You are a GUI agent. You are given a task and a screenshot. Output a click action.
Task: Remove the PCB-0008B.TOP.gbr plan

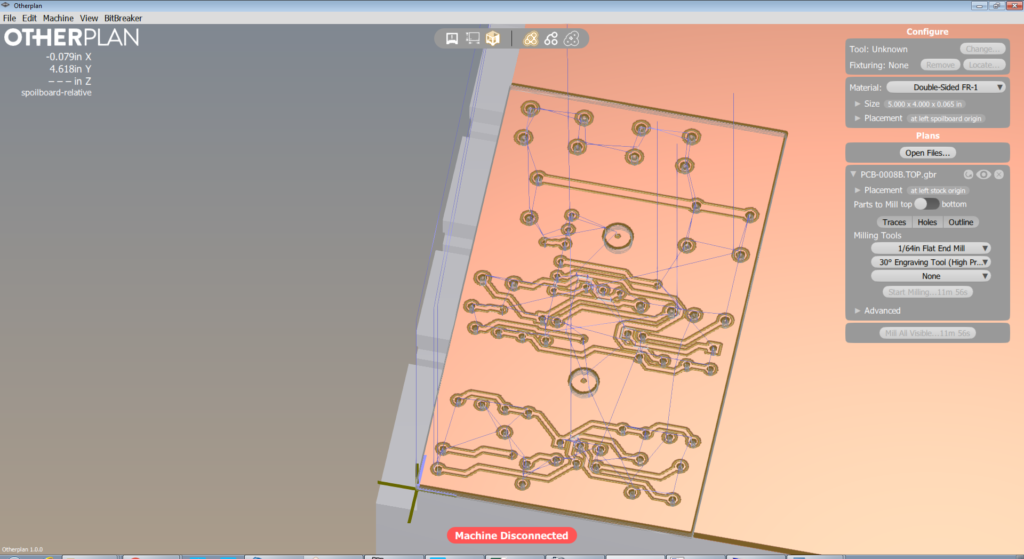[x=999, y=174]
